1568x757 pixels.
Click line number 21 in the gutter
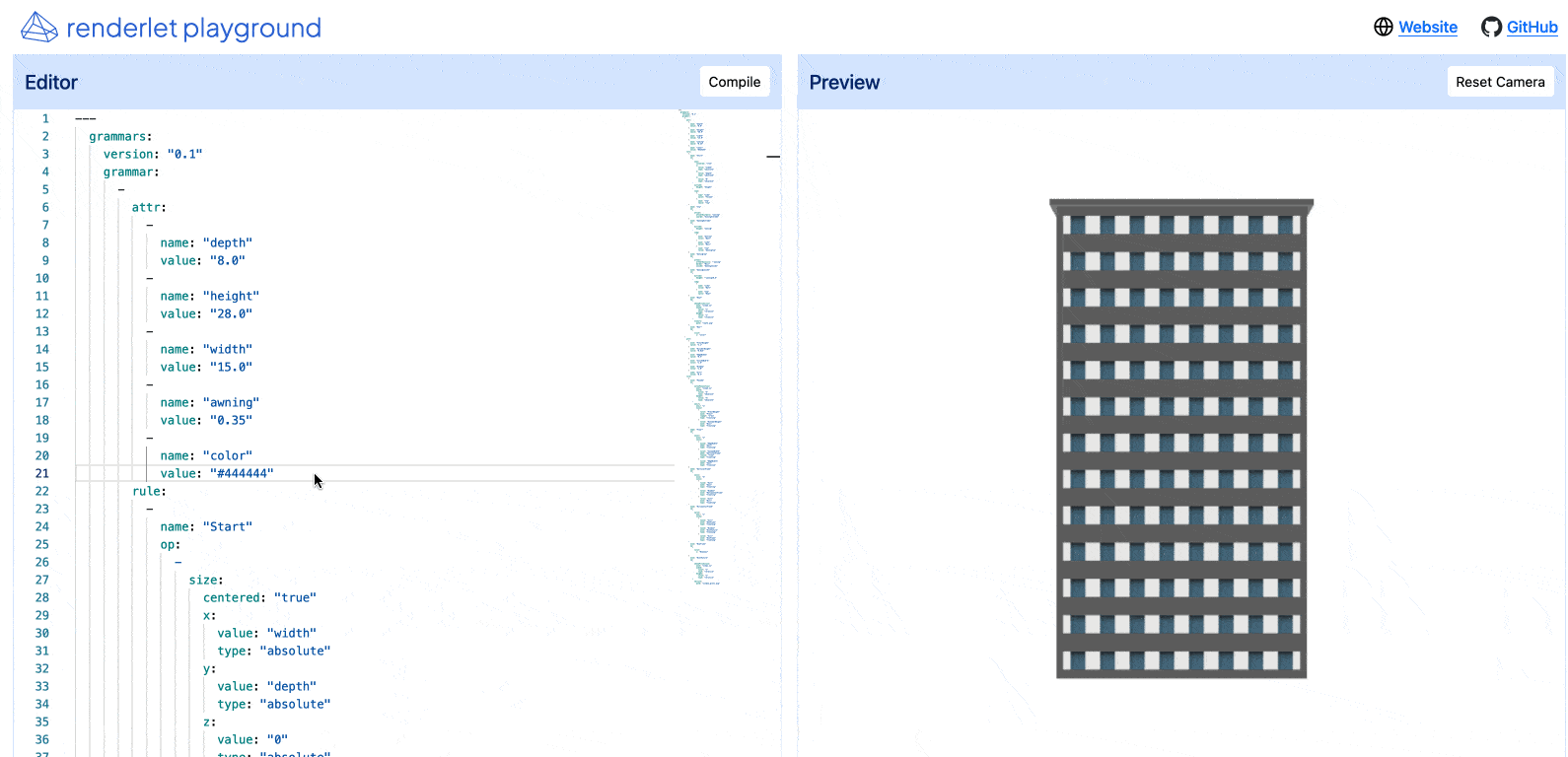click(x=42, y=474)
